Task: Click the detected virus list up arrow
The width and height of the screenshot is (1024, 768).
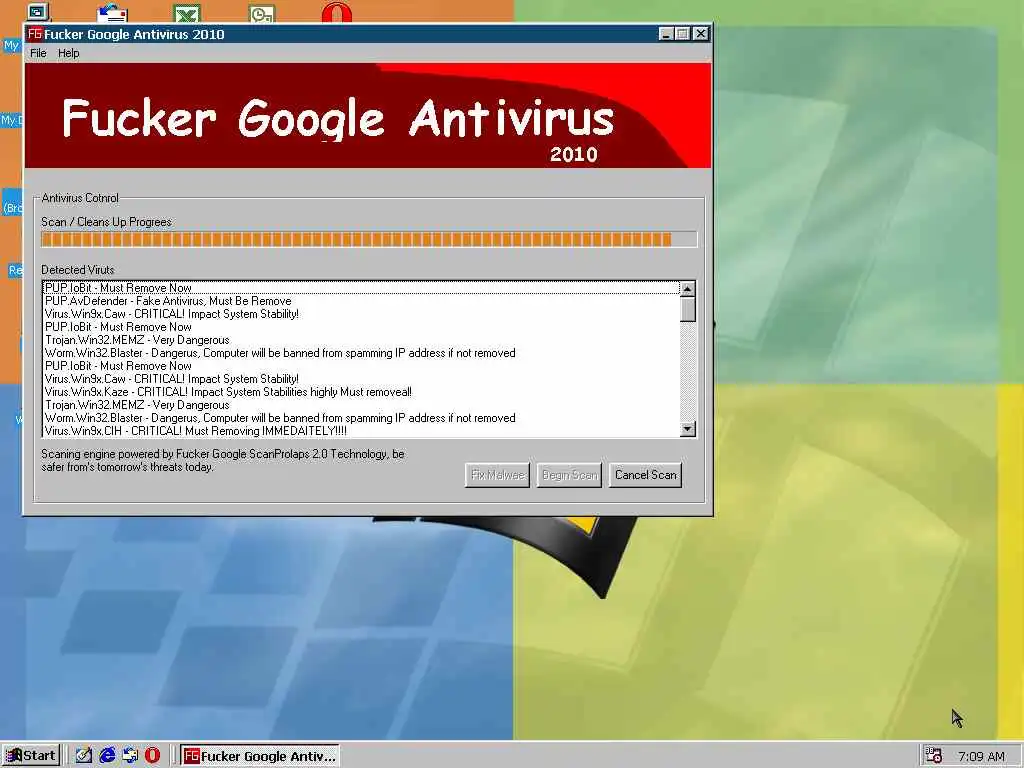Action: tap(687, 289)
